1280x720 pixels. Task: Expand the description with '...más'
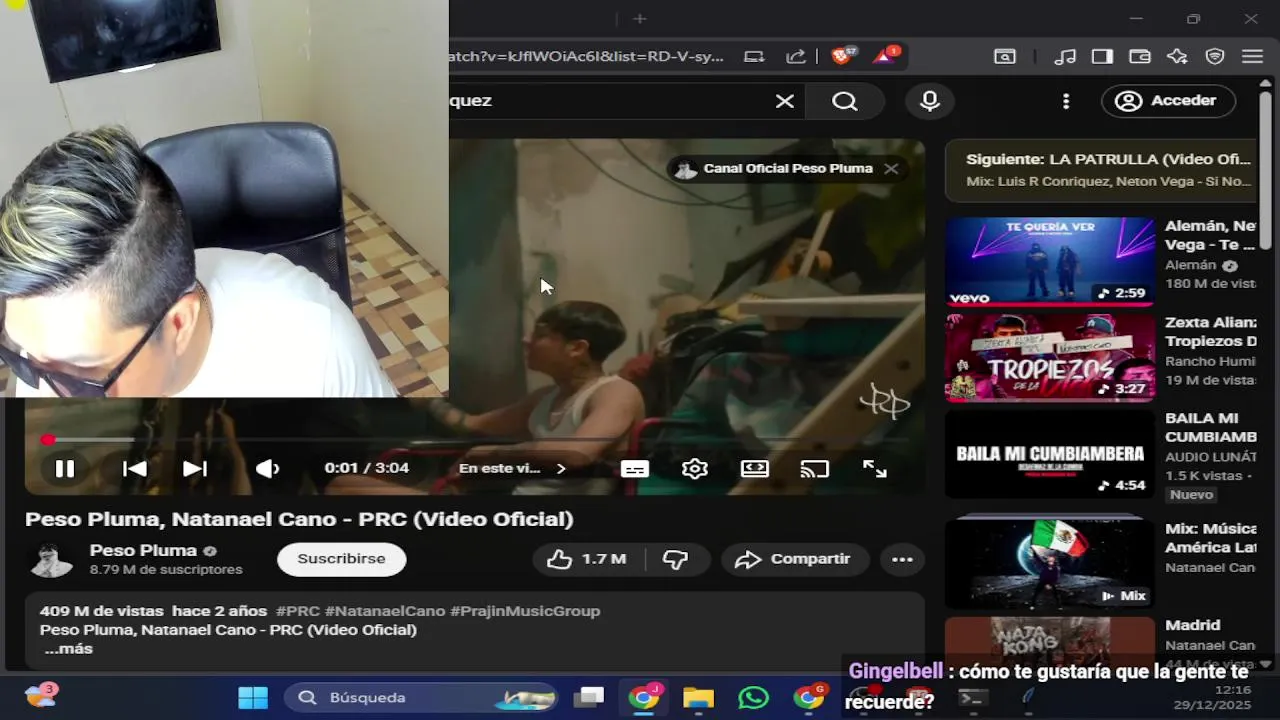68,649
